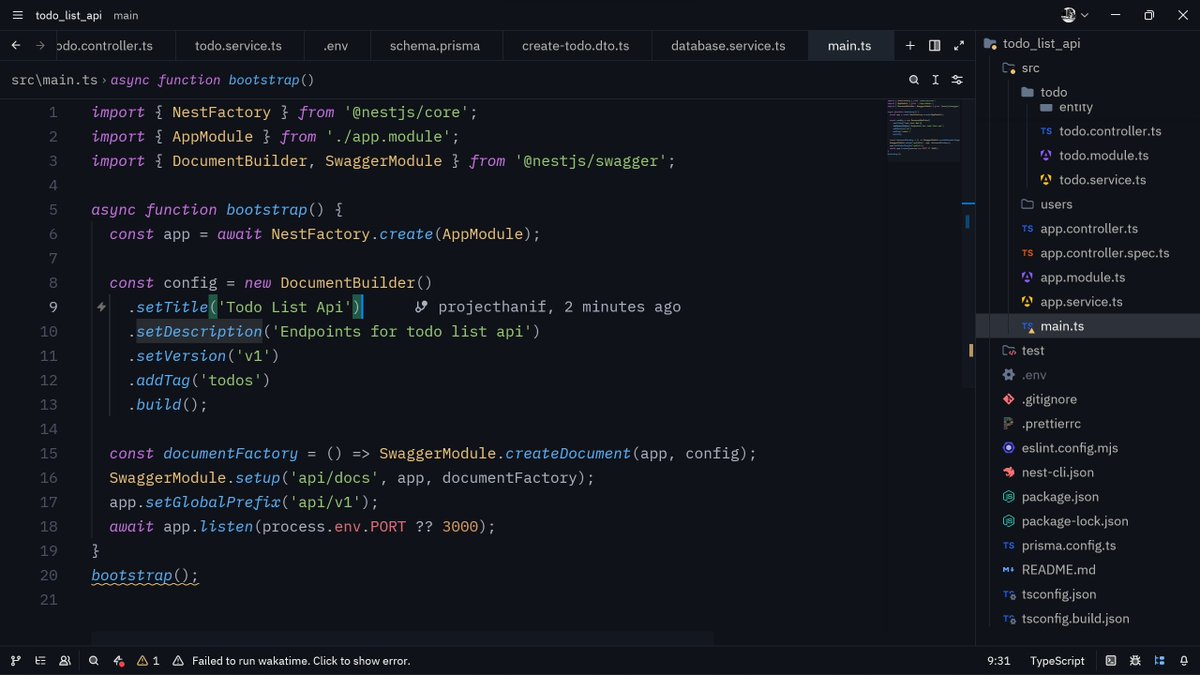
Task: Open the .gitignore file
Action: pos(1088,399)
